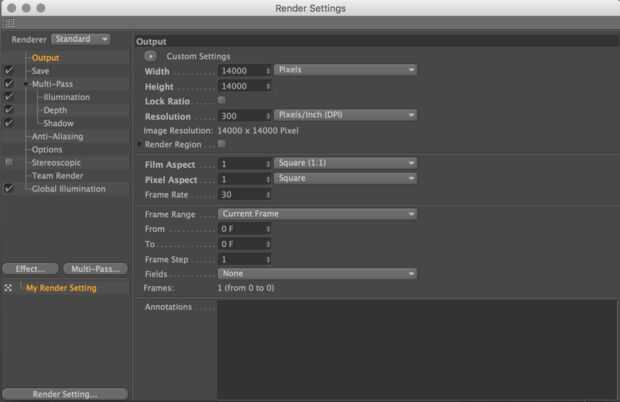Open the Pixels unit dropdown
Viewport: 620px width, 402px height.
(345, 70)
